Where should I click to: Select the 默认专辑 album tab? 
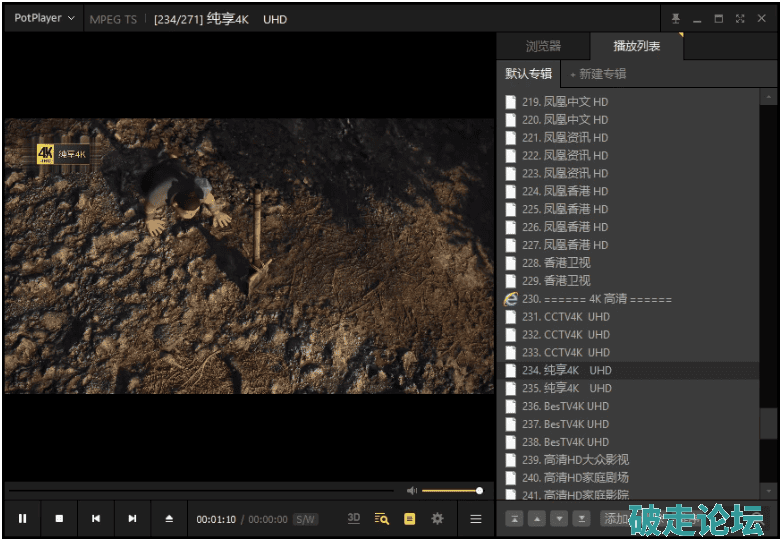click(528, 74)
